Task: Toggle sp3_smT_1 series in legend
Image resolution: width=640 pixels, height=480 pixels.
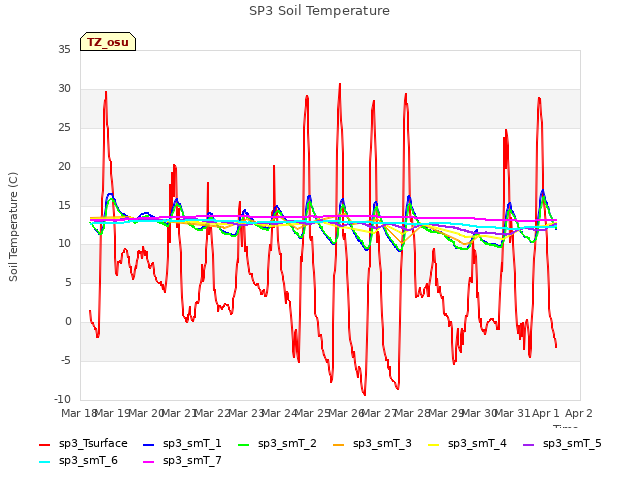Action: pyautogui.click(x=182, y=444)
